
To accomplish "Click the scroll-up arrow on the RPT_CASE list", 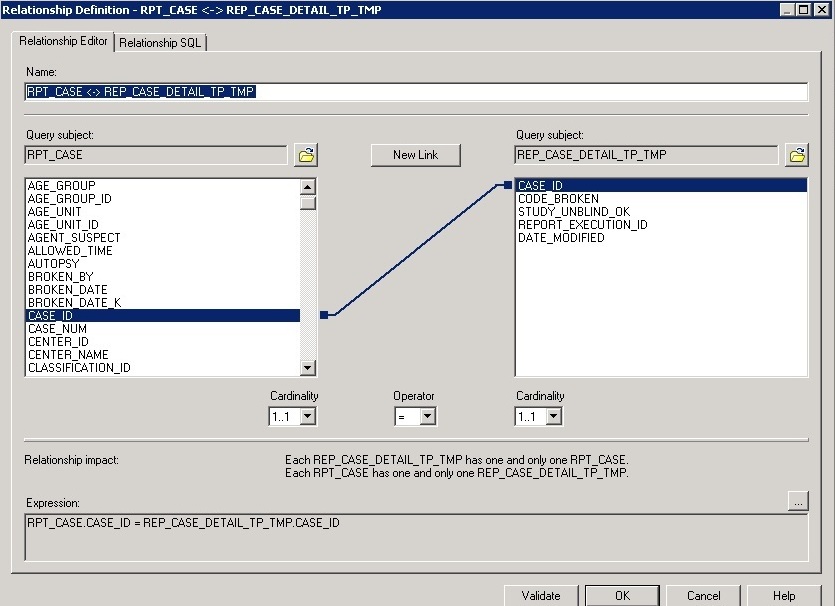I will [x=307, y=184].
